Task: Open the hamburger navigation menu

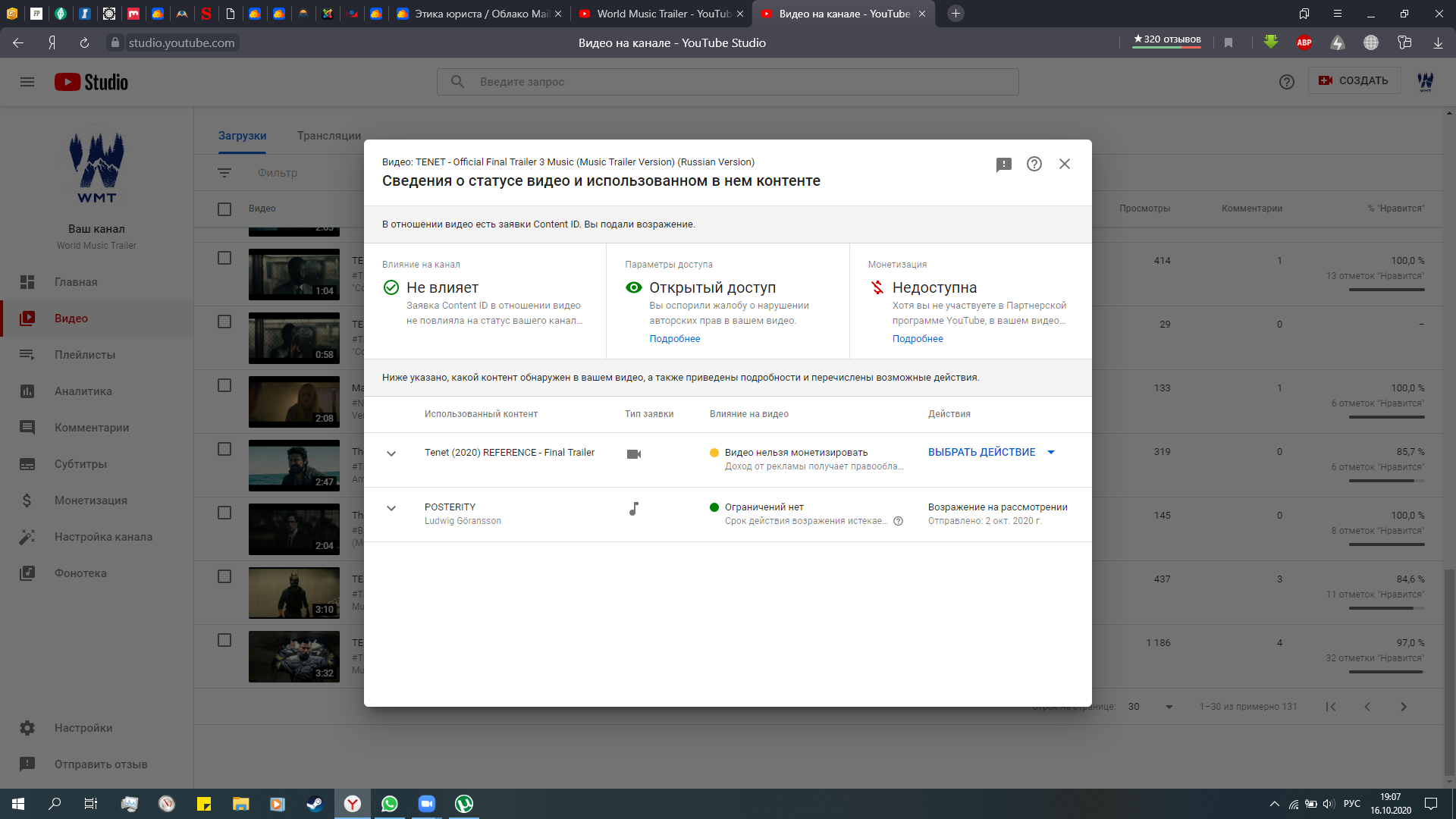Action: point(27,82)
